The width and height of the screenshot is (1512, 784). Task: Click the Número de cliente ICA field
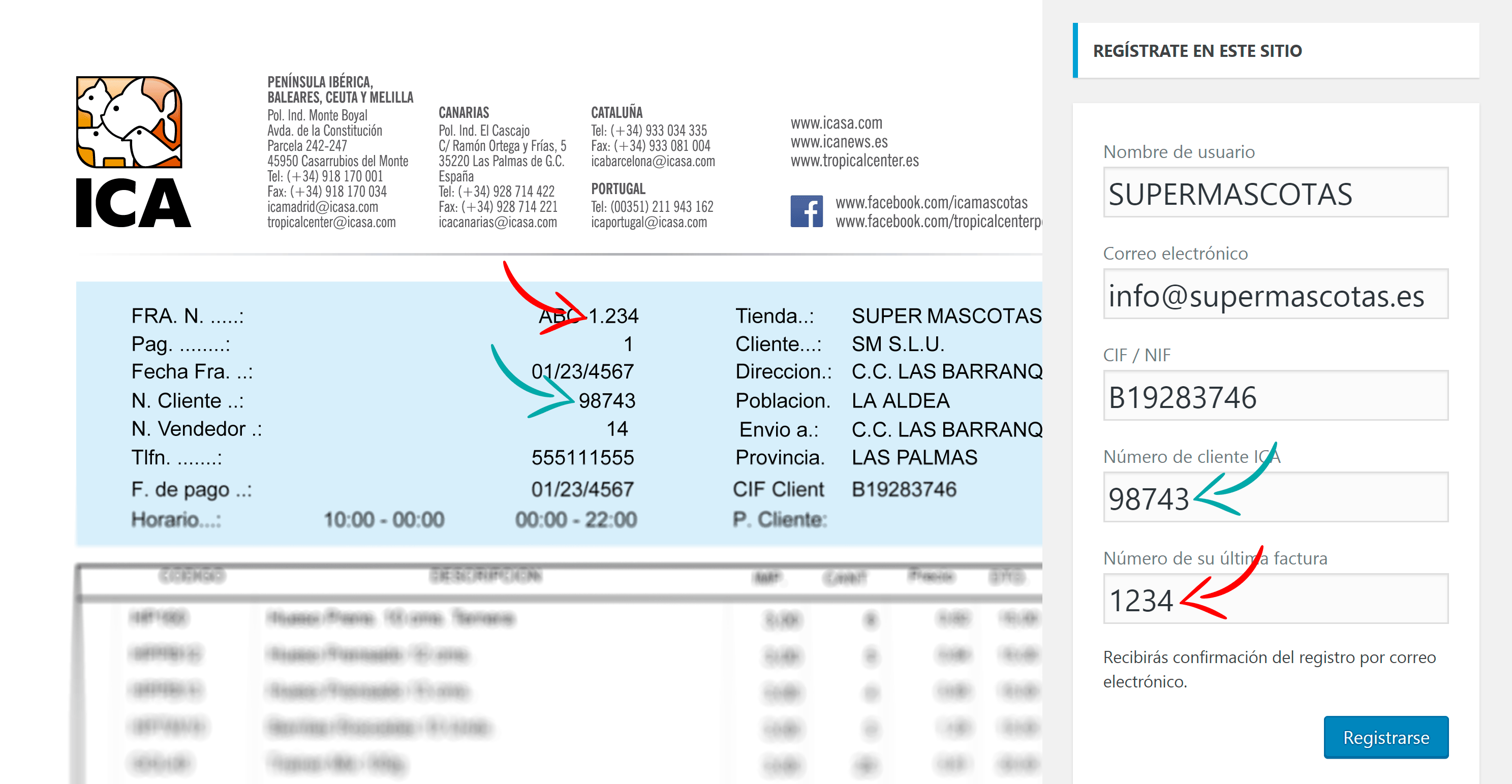(1276, 497)
